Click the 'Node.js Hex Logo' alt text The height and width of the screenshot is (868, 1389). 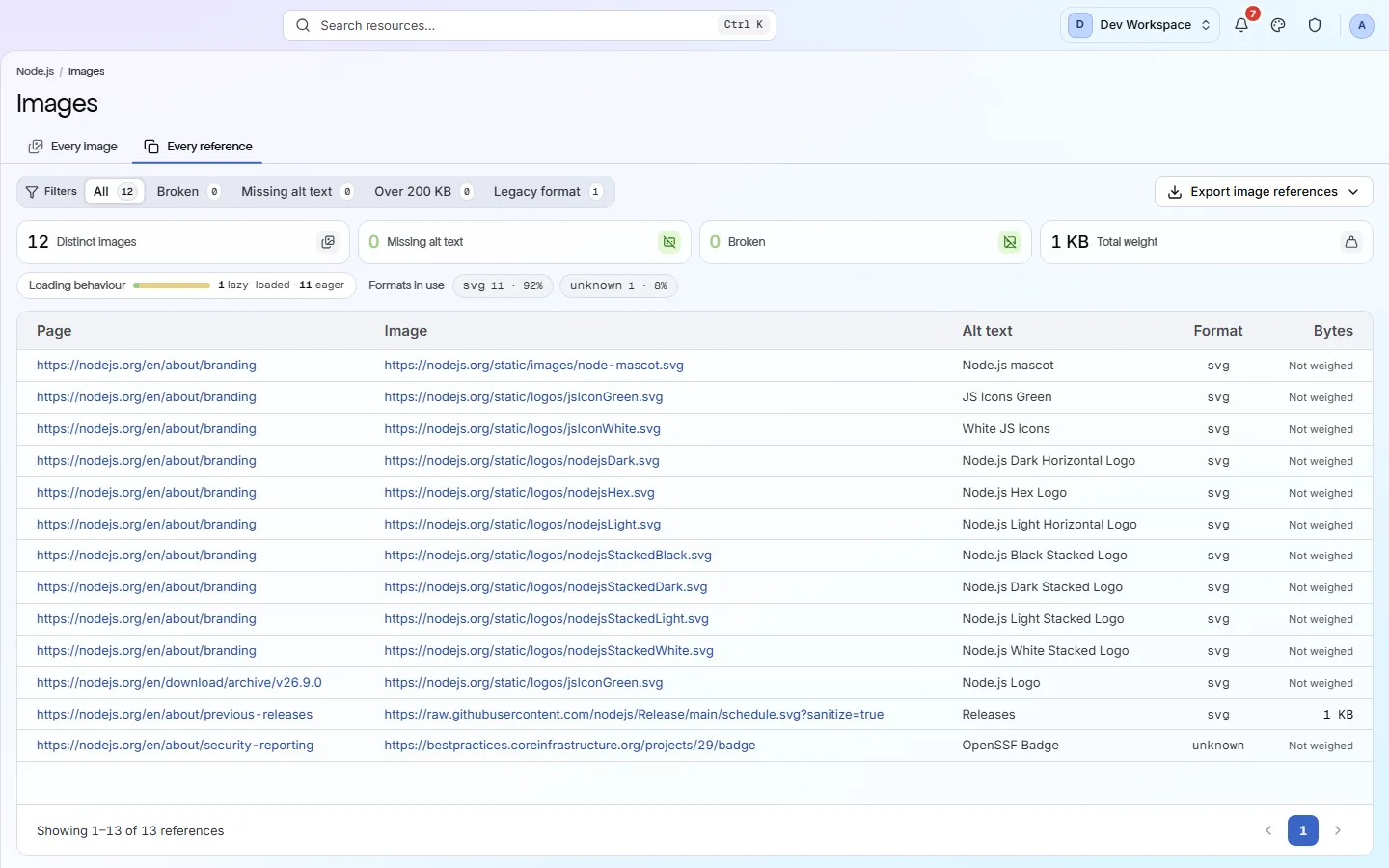(1014, 493)
